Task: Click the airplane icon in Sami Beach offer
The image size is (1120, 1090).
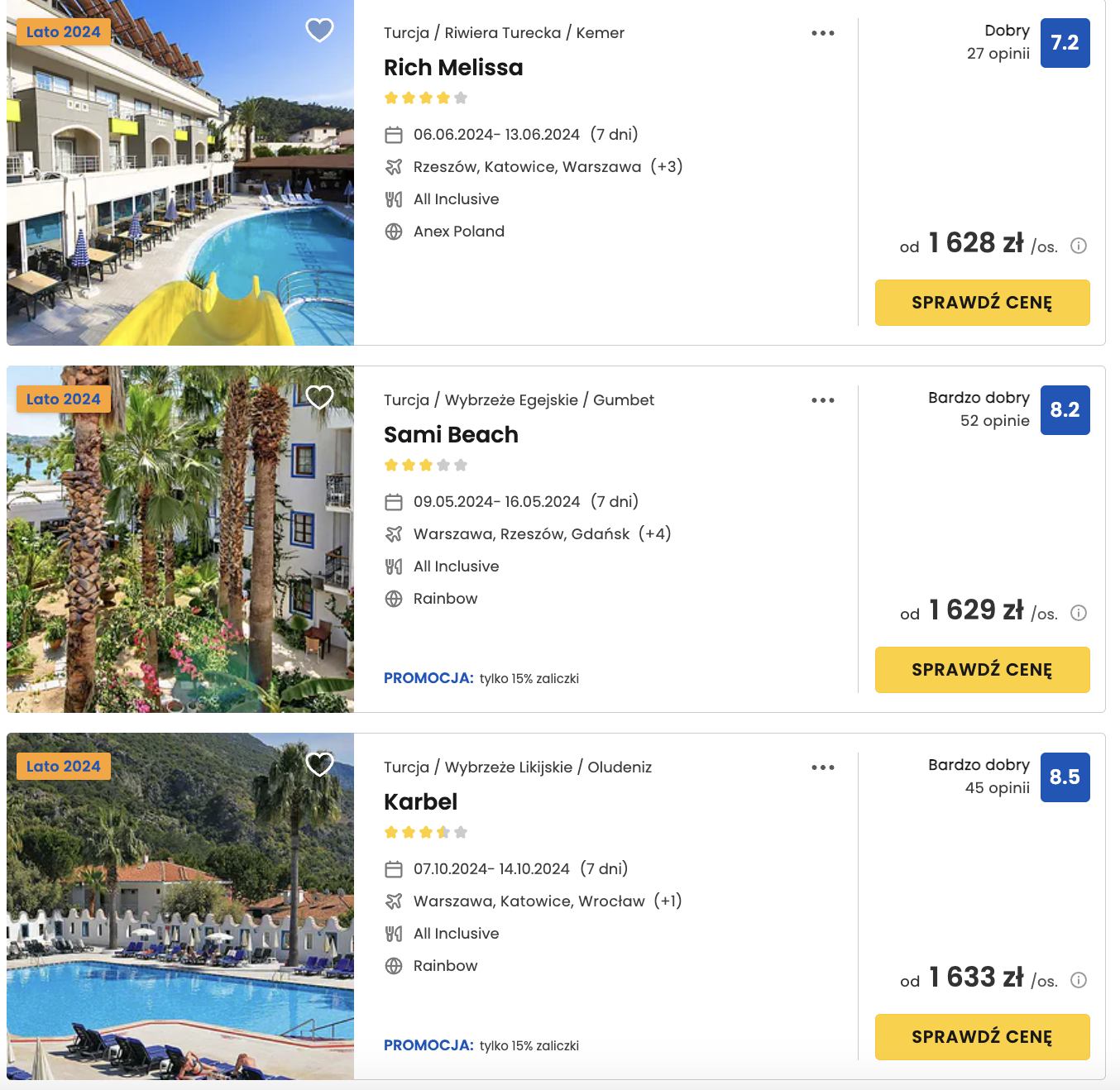Action: click(394, 534)
